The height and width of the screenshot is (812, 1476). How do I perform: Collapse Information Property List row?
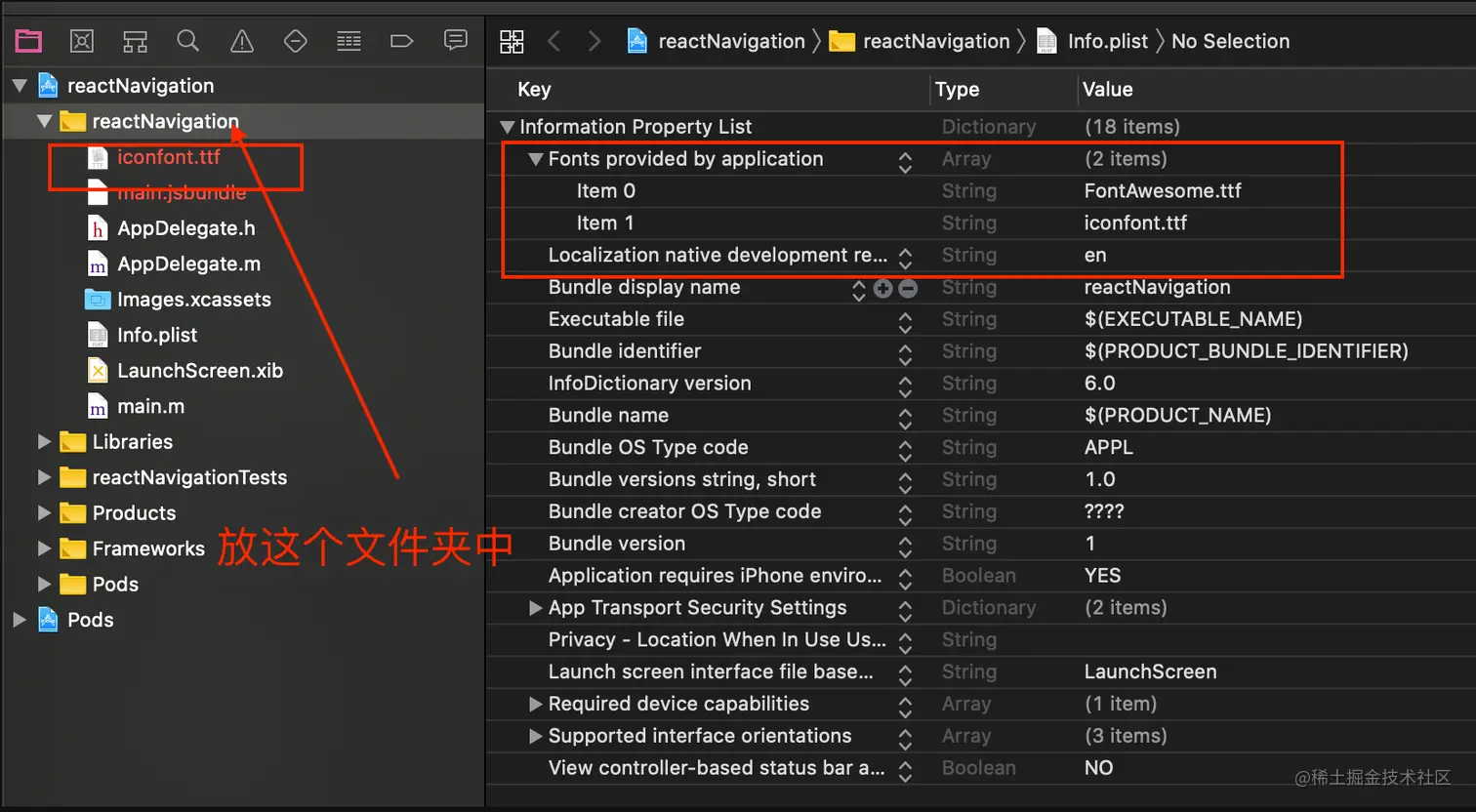[x=507, y=127]
